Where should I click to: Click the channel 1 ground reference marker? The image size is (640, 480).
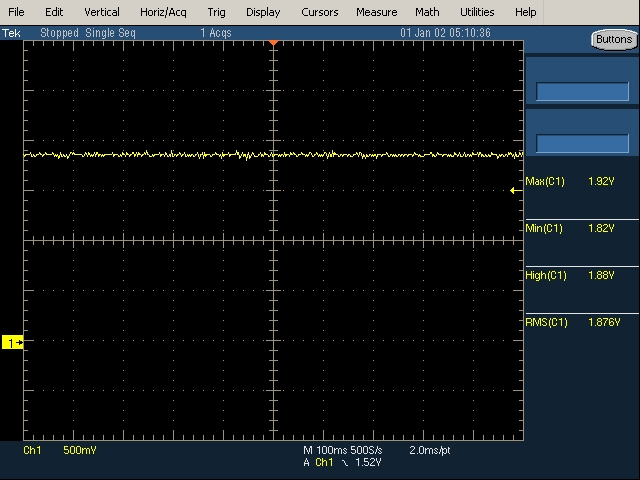pyautogui.click(x=13, y=342)
